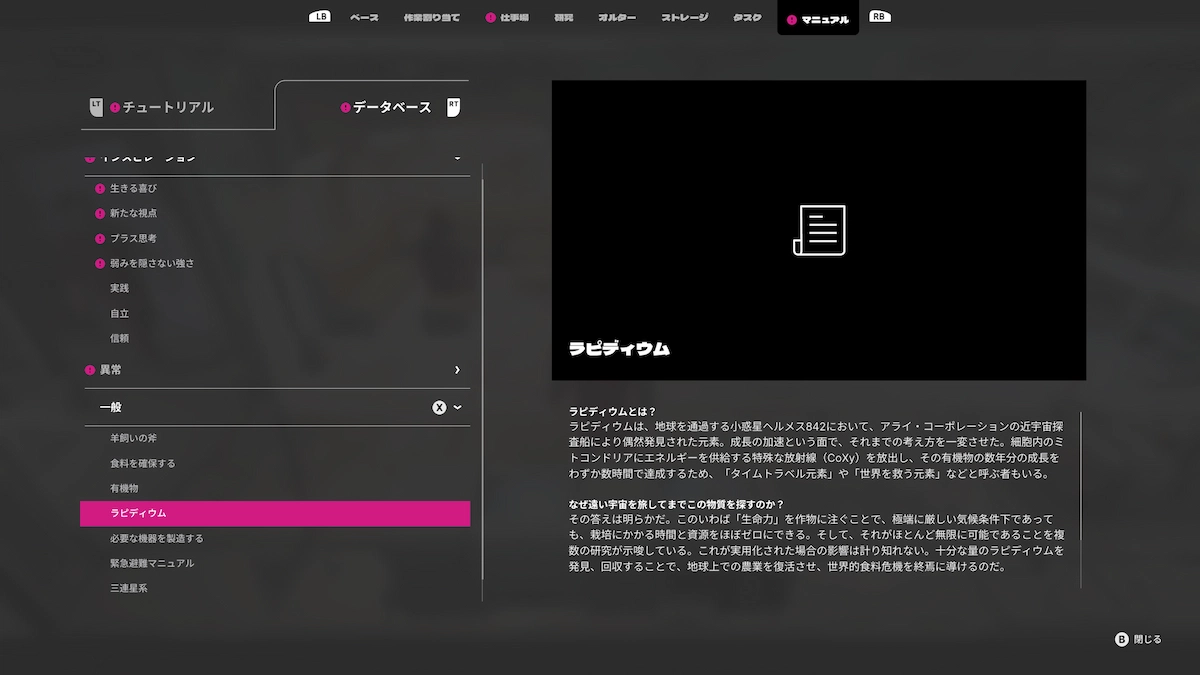Click the X button icon on 一般 row

(x=439, y=407)
